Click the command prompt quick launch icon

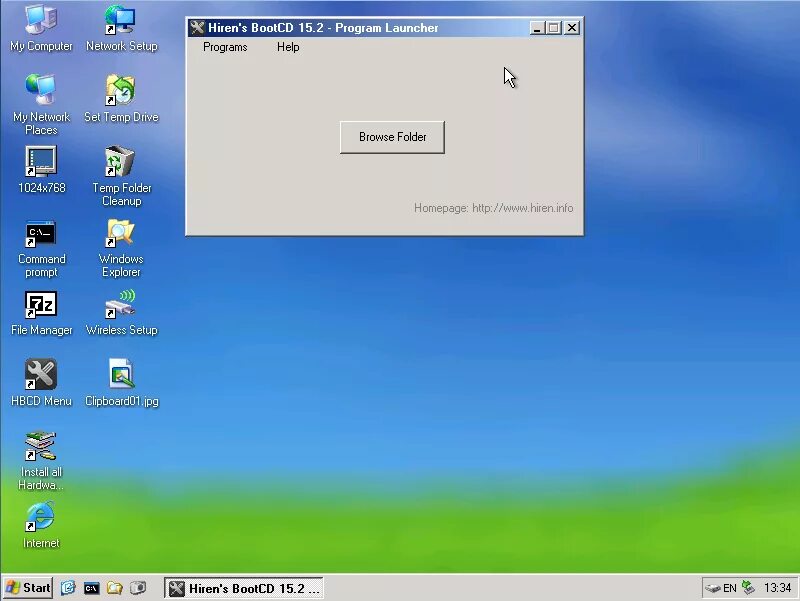[91, 588]
